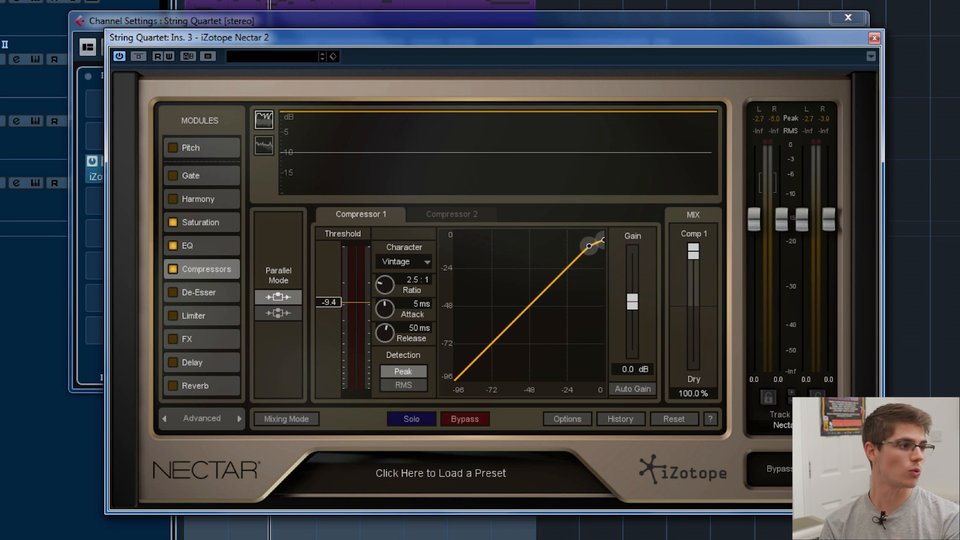The image size is (960, 540).
Task: Switch to the Compressor 2 tab
Action: point(452,214)
